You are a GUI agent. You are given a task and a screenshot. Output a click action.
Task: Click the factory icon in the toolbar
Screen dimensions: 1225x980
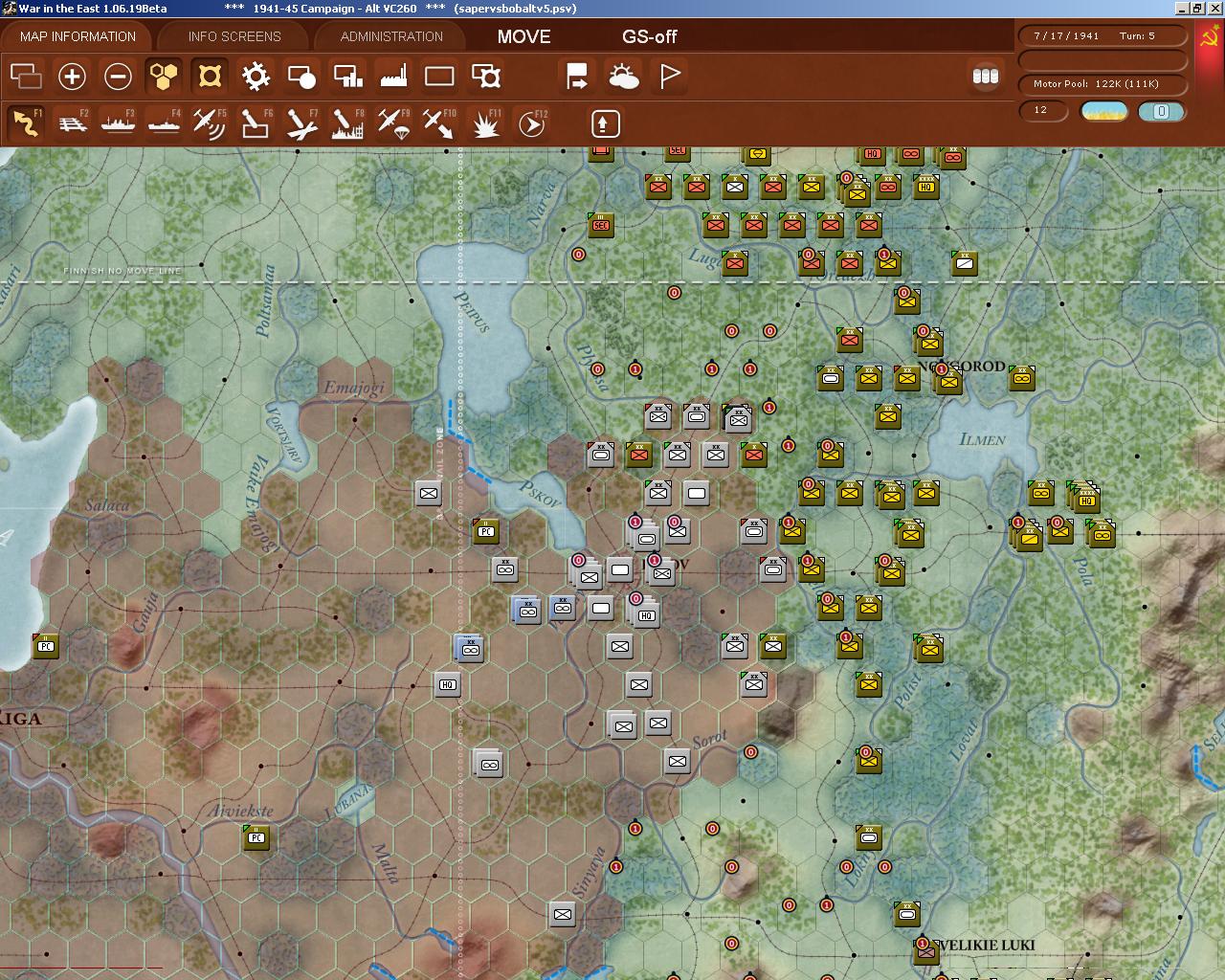tap(393, 76)
